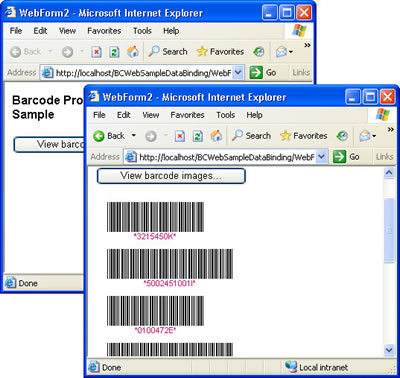Click Forward arrow in front window
The image size is (400, 378).
[151, 136]
